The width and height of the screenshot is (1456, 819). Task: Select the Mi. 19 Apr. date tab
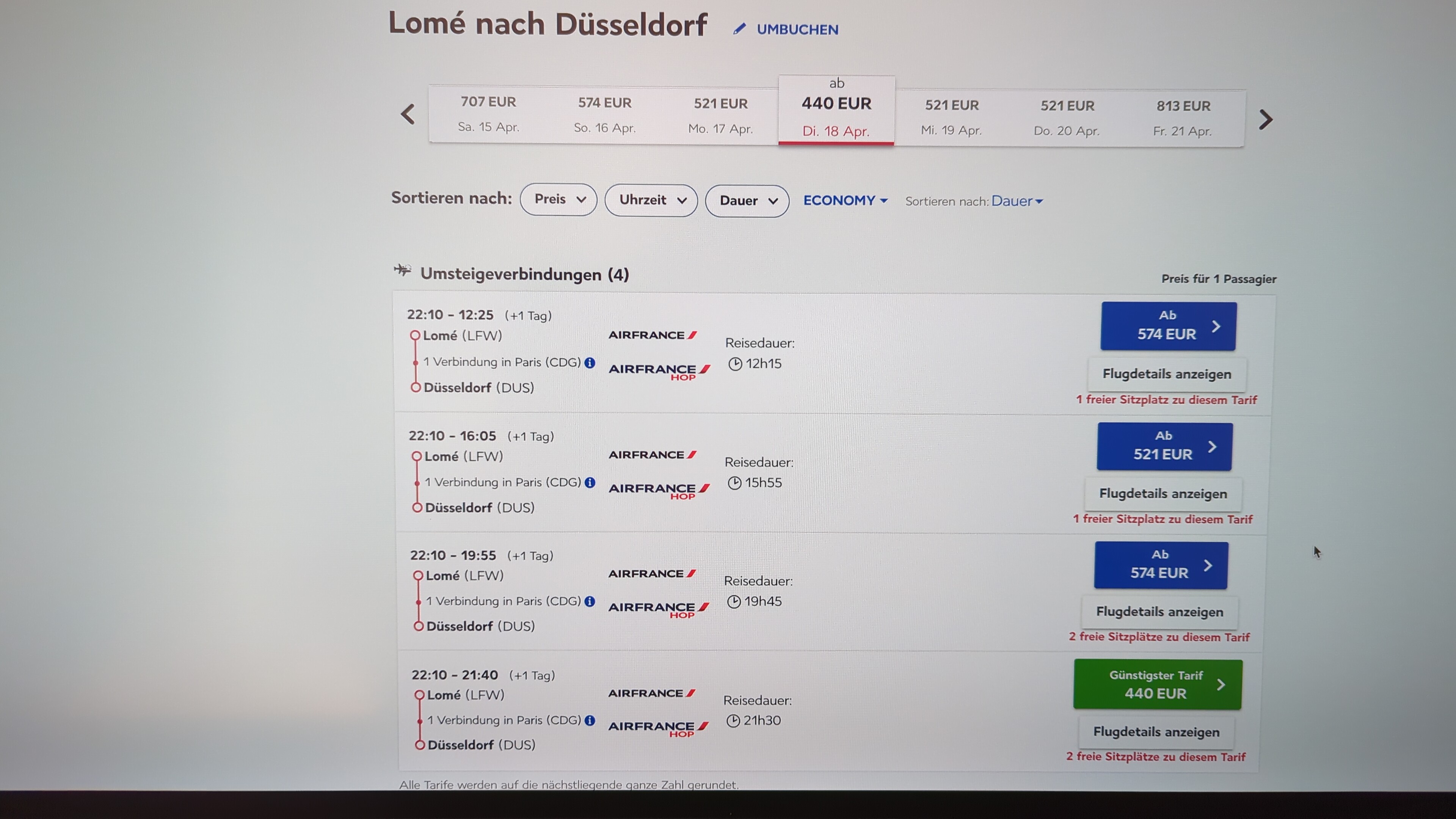tap(951, 118)
